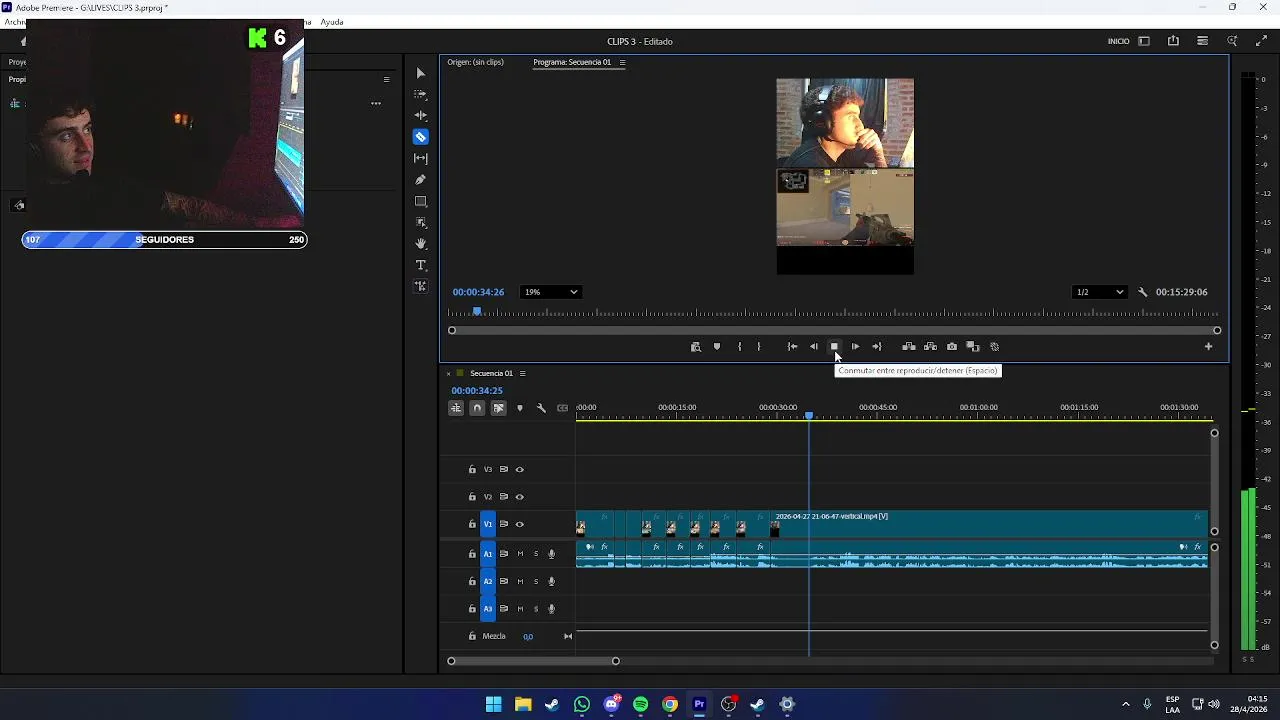1280x720 pixels.
Task: Toggle insert and overwrite sequences as nests
Action: pos(455,408)
